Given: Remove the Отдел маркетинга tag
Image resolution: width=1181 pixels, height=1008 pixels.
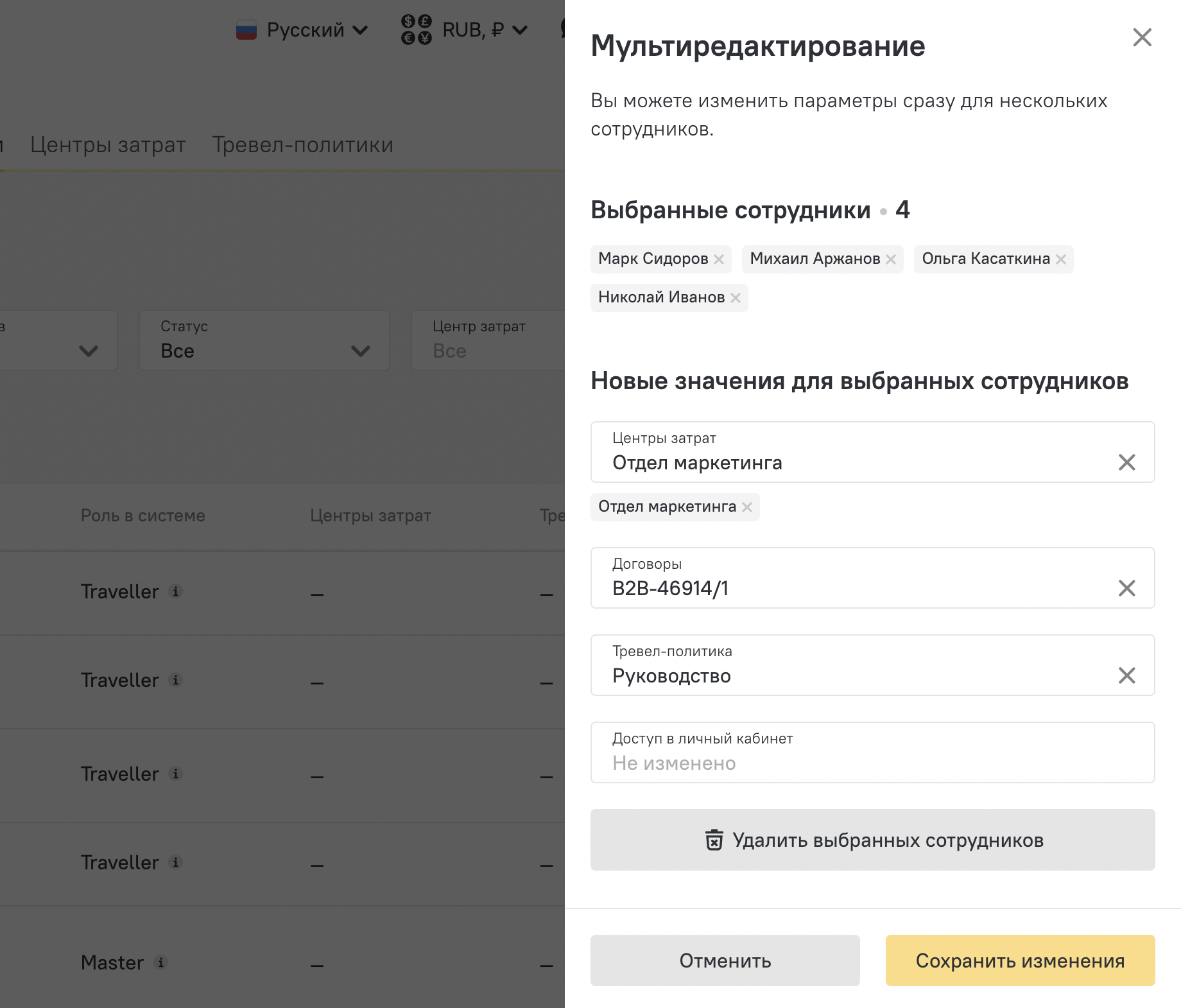Looking at the screenshot, I should [747, 507].
